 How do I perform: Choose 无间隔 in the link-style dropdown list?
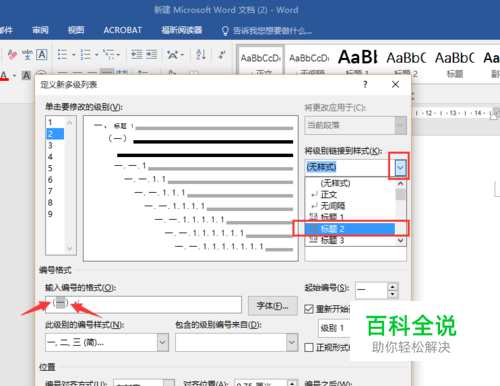pos(350,206)
